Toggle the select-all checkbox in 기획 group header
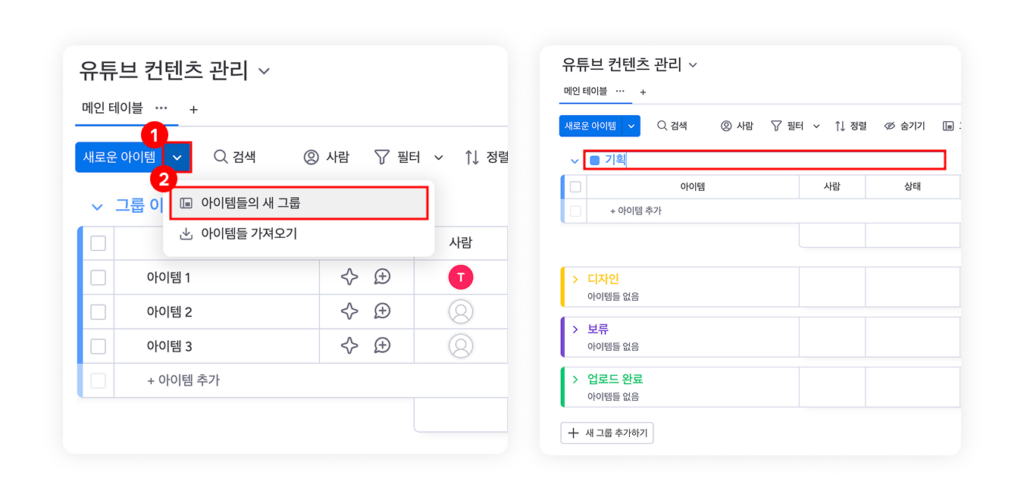This screenshot has height=497, width=1024. (x=575, y=186)
